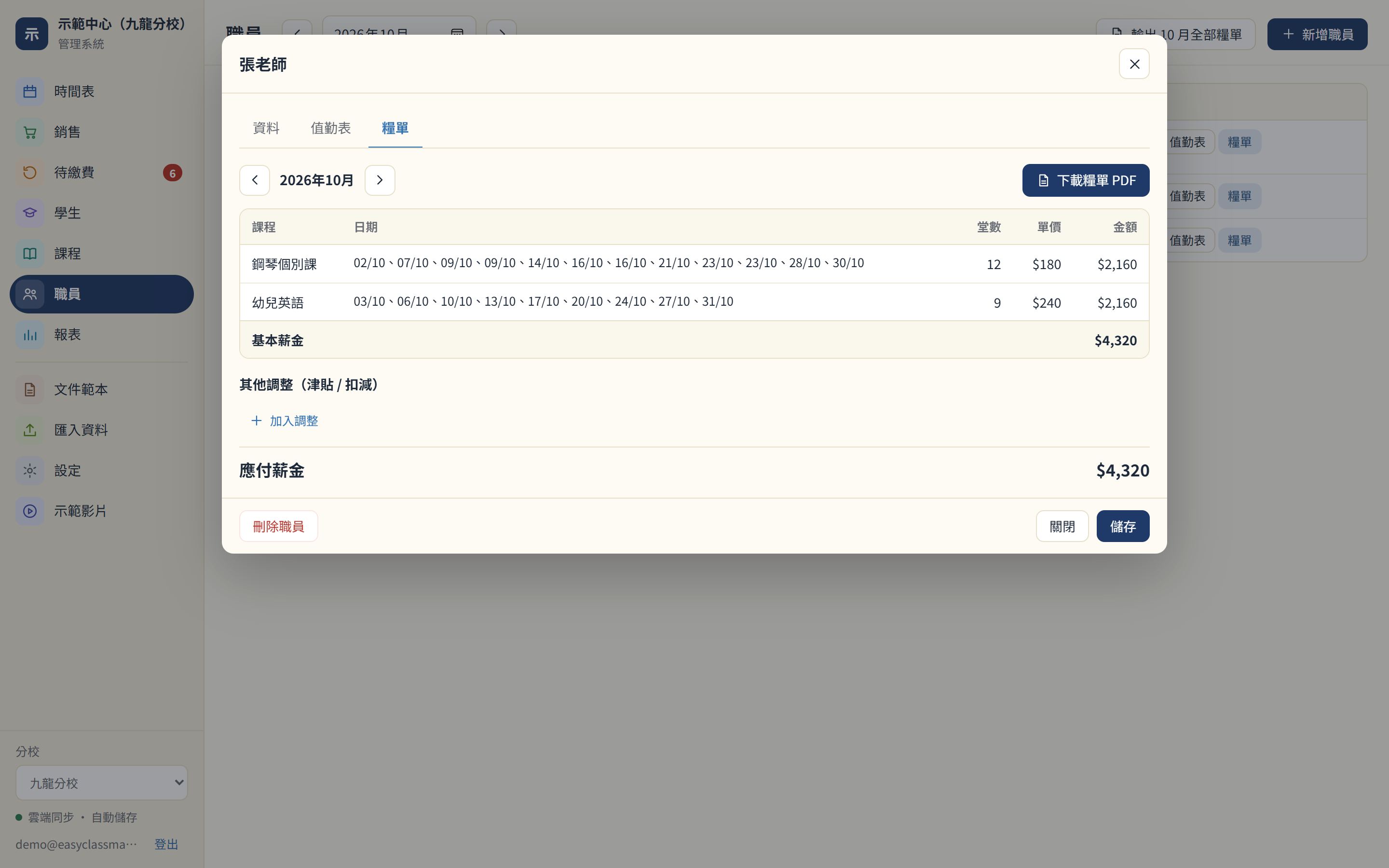Click the 刪除職員 button
The image size is (1389, 868).
pyautogui.click(x=278, y=527)
